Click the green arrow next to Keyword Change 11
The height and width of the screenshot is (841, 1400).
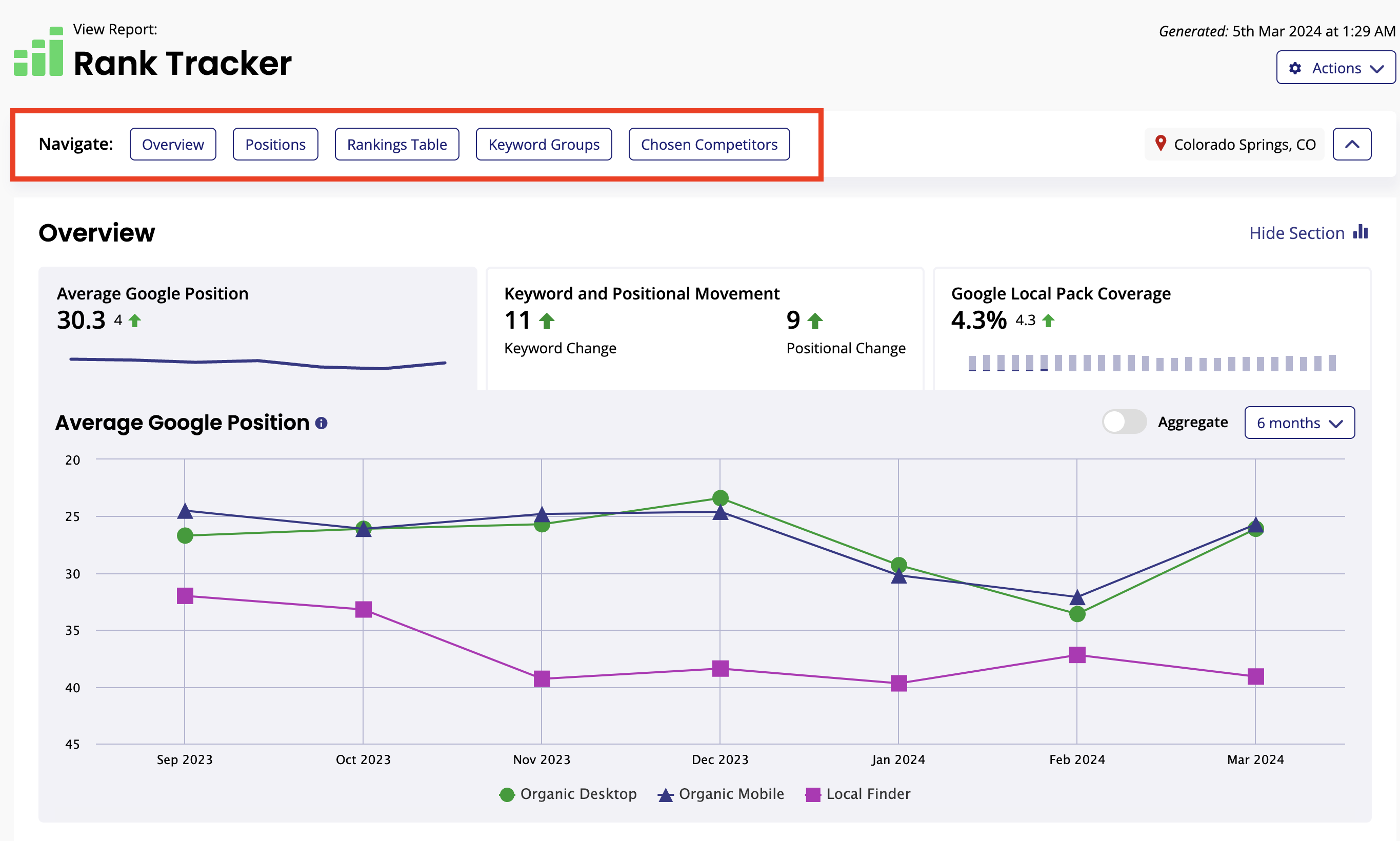pyautogui.click(x=546, y=322)
